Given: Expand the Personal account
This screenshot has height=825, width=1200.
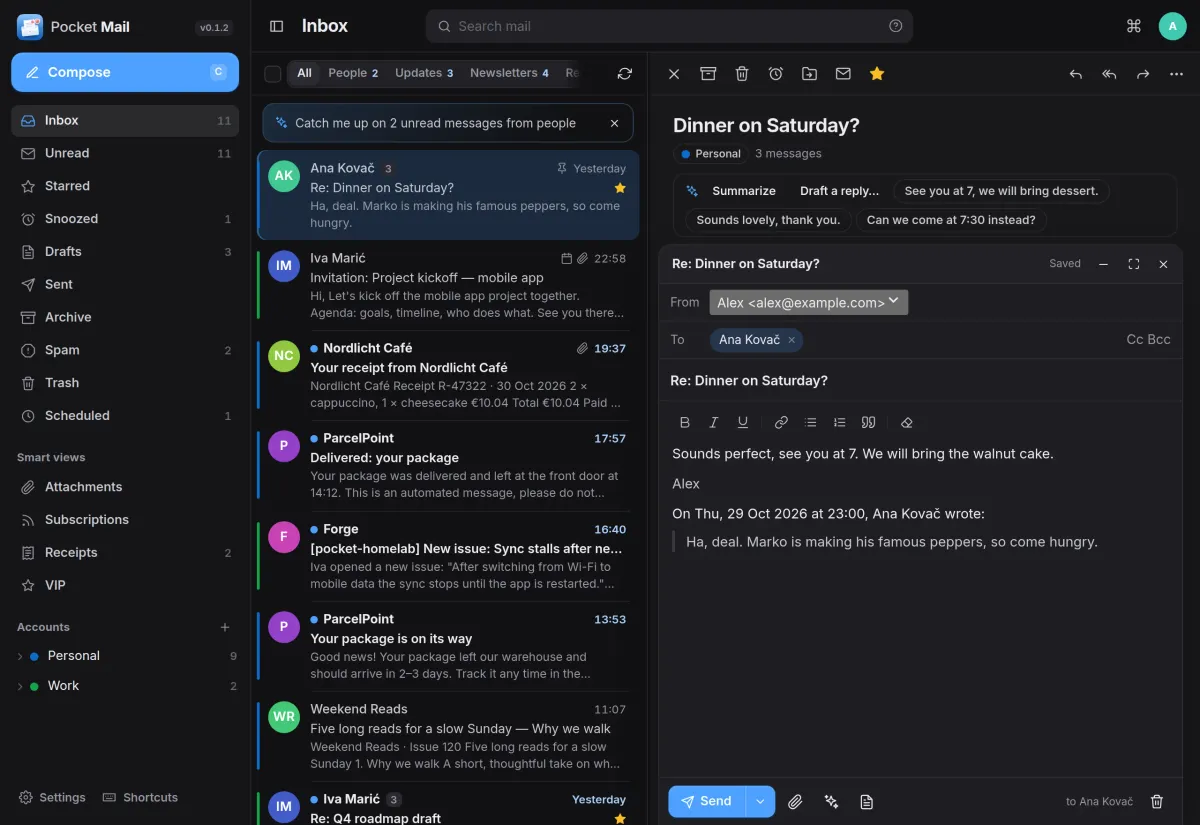Looking at the screenshot, I should (20, 656).
